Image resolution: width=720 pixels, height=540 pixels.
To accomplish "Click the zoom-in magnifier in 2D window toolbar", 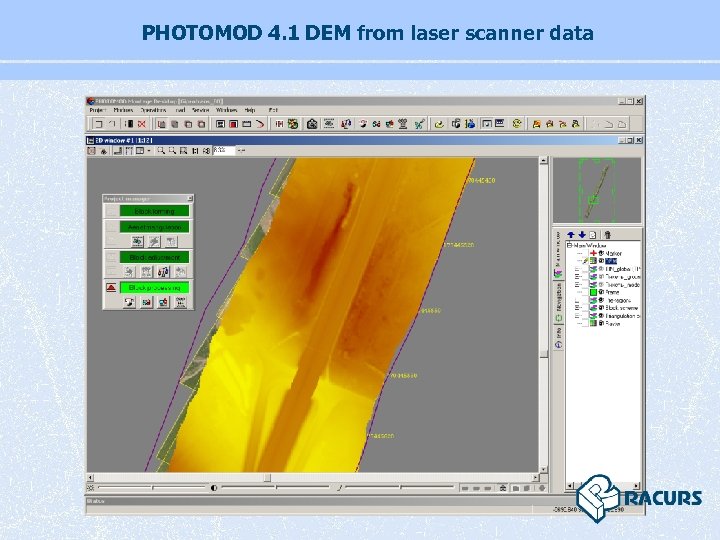I will 161,151.
